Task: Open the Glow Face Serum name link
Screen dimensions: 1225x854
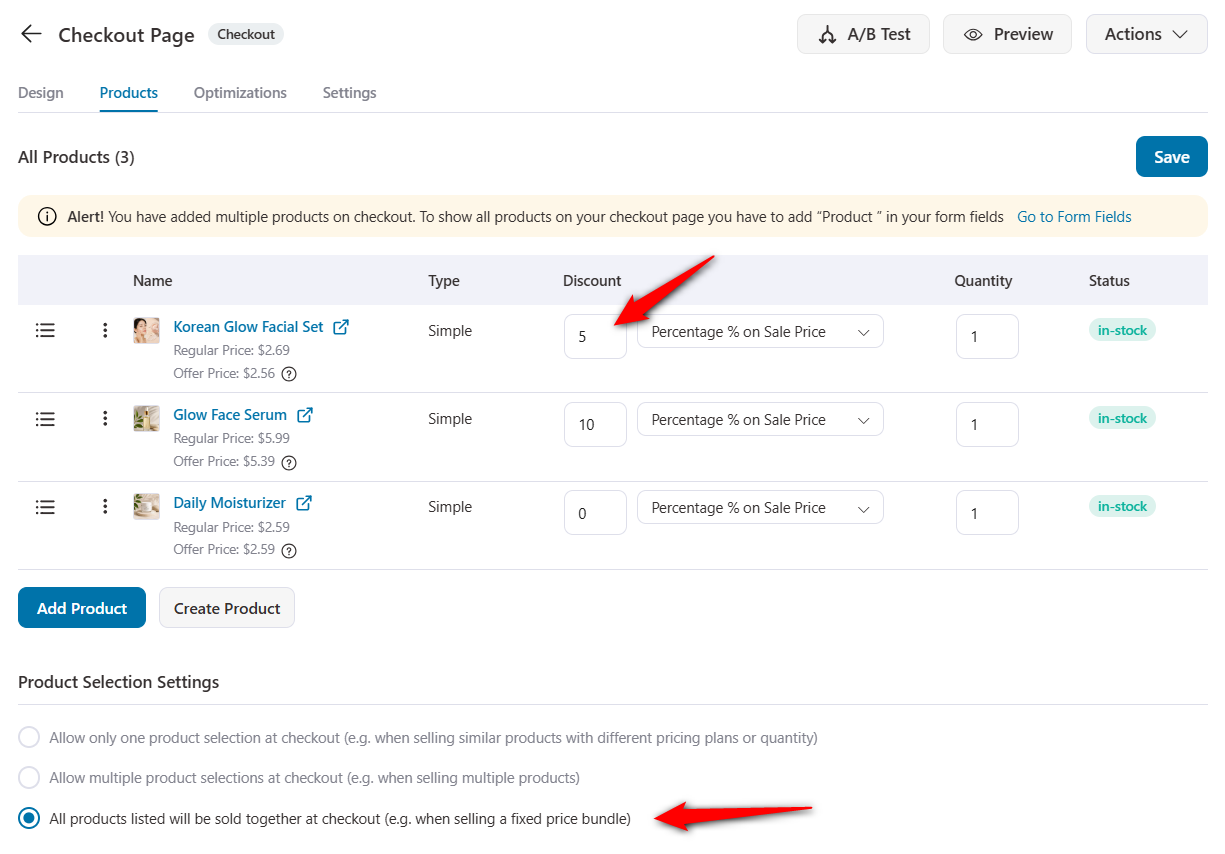Action: (230, 414)
